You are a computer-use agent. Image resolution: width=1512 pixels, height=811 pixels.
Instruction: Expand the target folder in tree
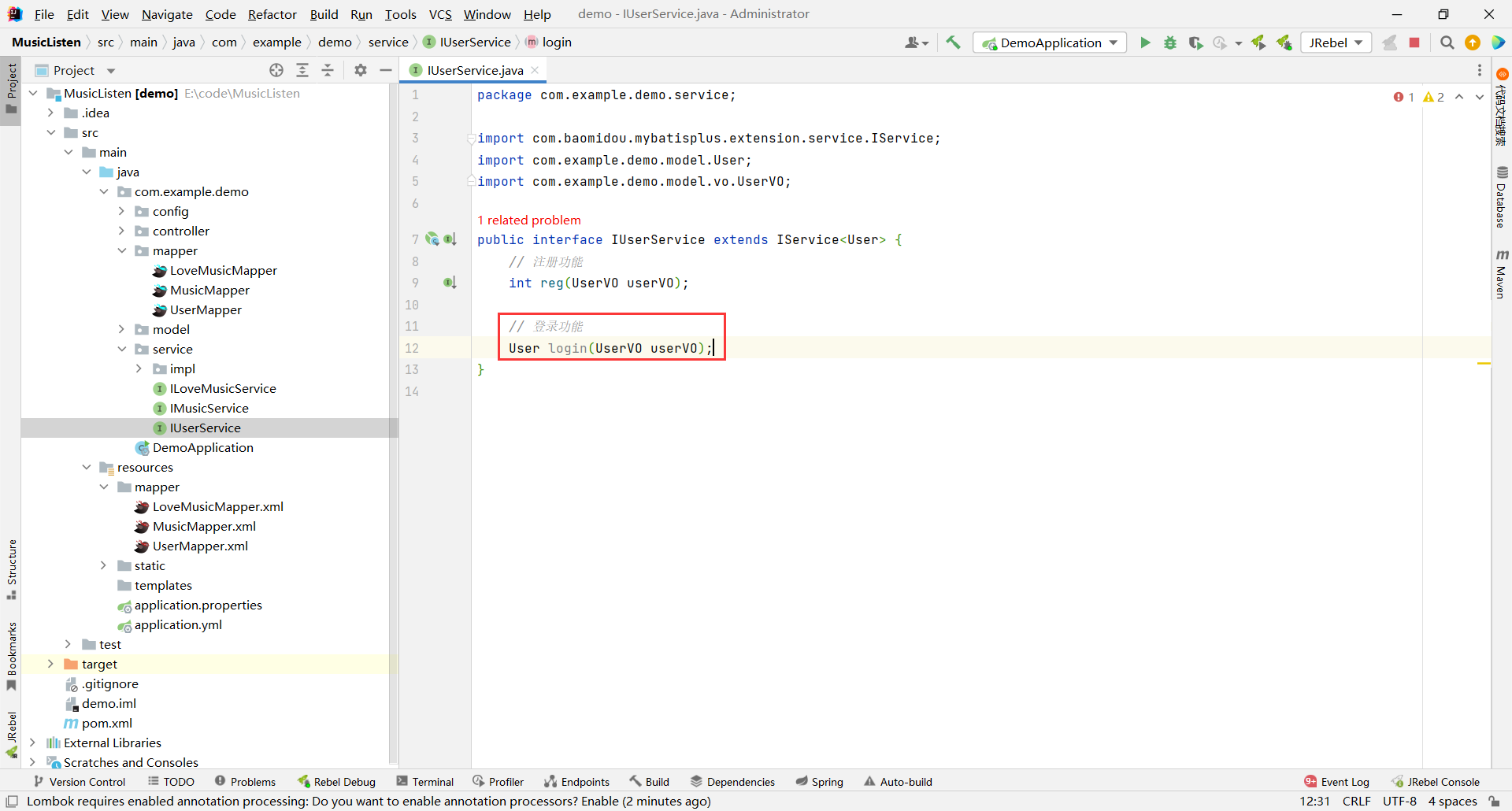(x=50, y=664)
